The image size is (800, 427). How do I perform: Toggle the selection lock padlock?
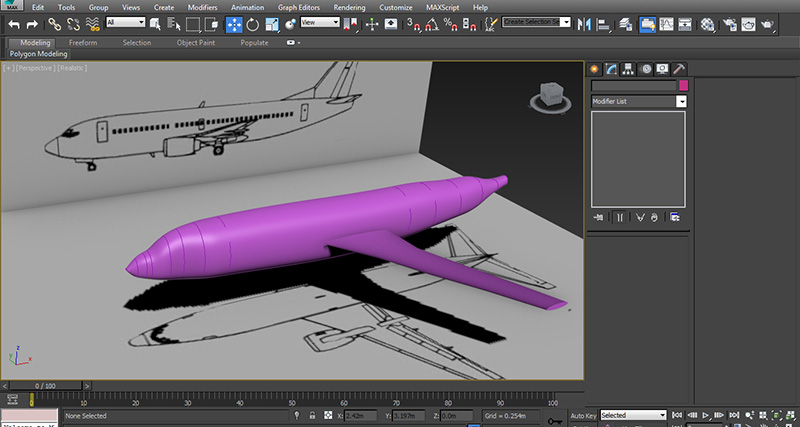(x=312, y=415)
